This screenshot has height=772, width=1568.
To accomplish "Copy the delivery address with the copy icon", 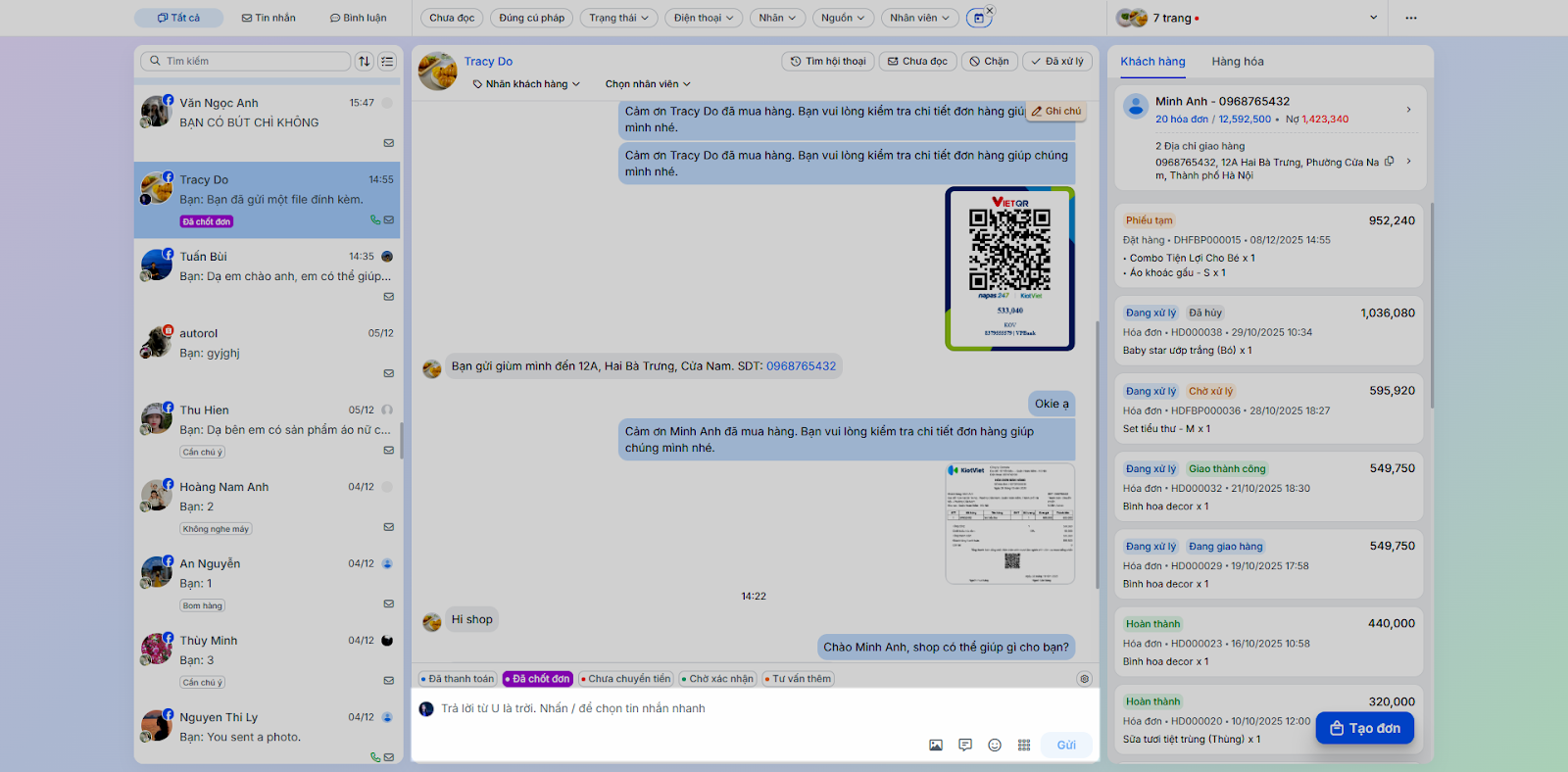I will 1389,162.
